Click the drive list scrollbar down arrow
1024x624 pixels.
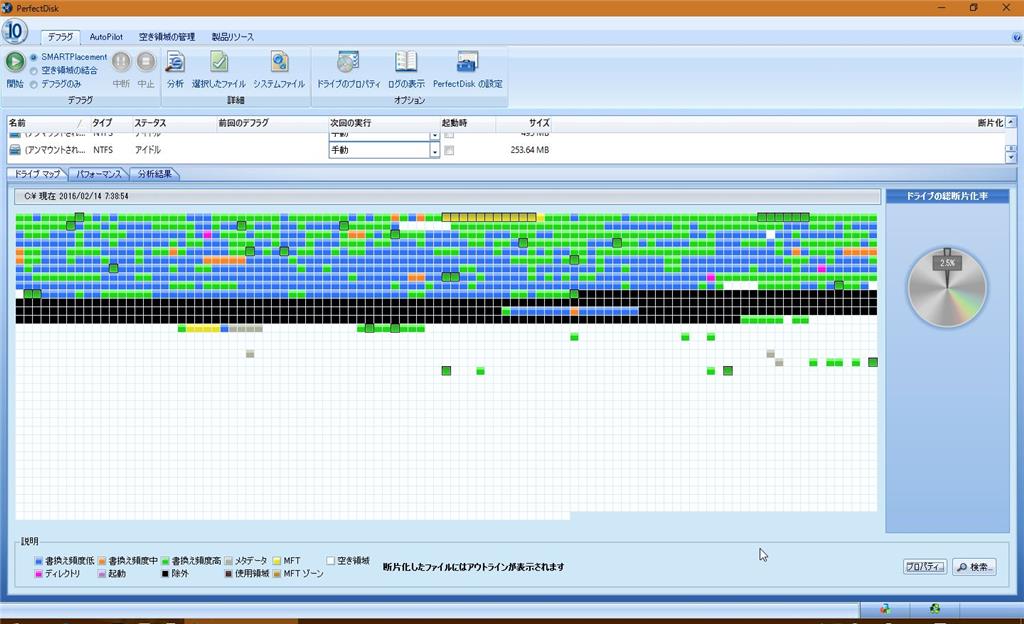[x=1011, y=157]
